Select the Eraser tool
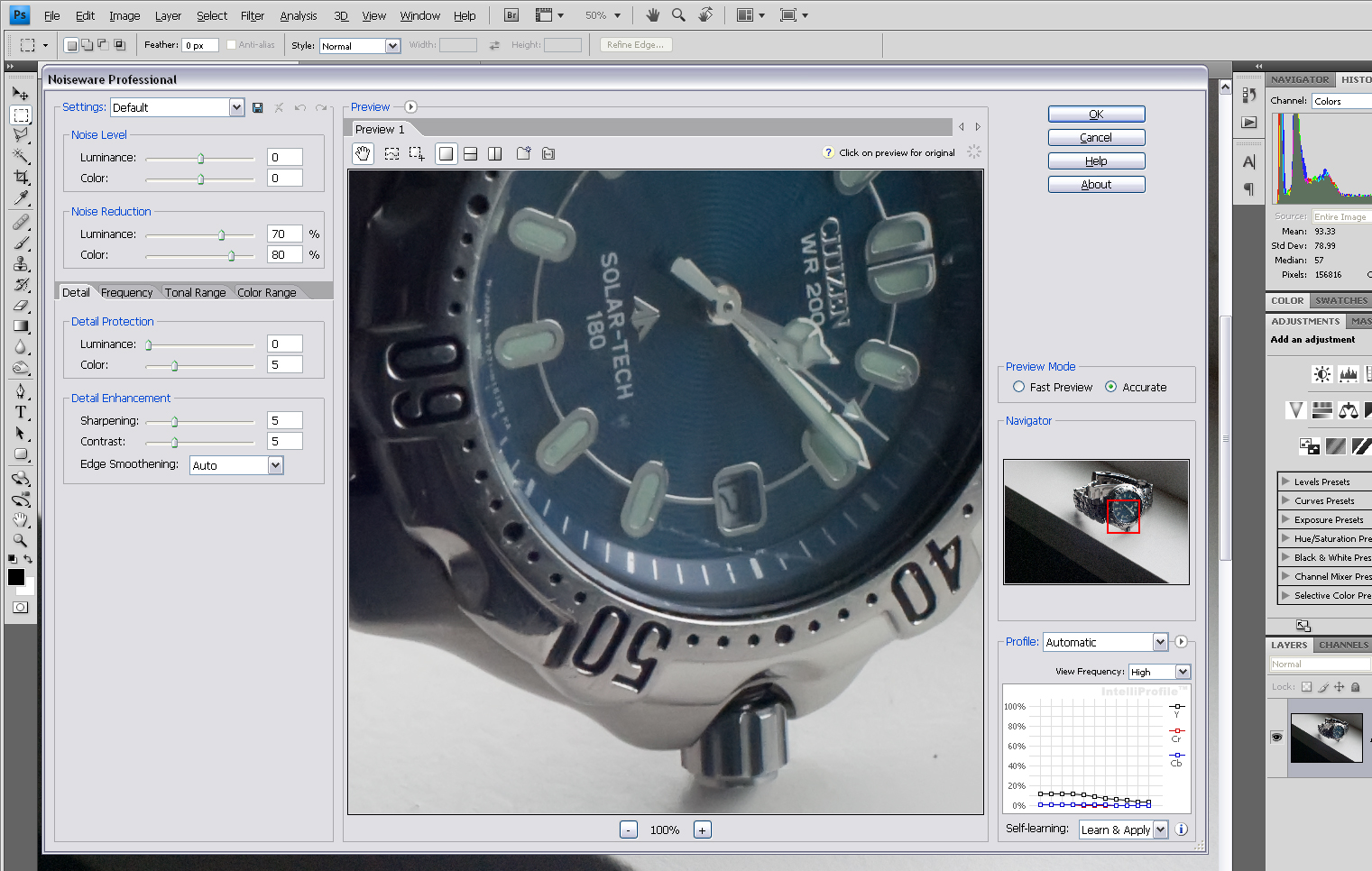 (x=21, y=305)
